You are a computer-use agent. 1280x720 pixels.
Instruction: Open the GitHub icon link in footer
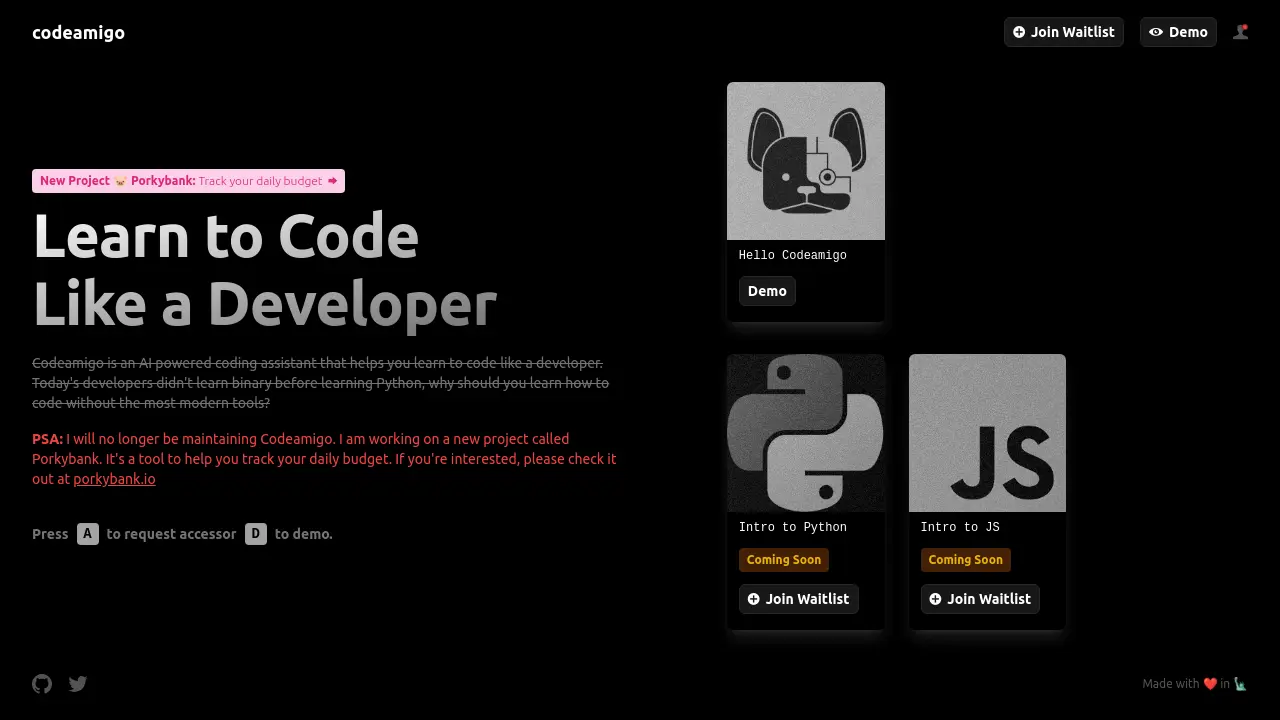[42, 684]
